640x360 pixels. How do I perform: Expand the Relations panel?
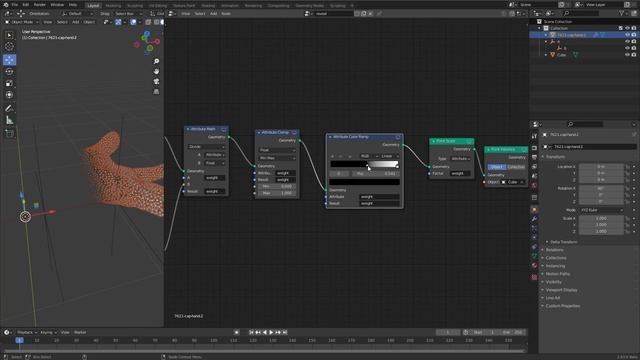(x=554, y=250)
